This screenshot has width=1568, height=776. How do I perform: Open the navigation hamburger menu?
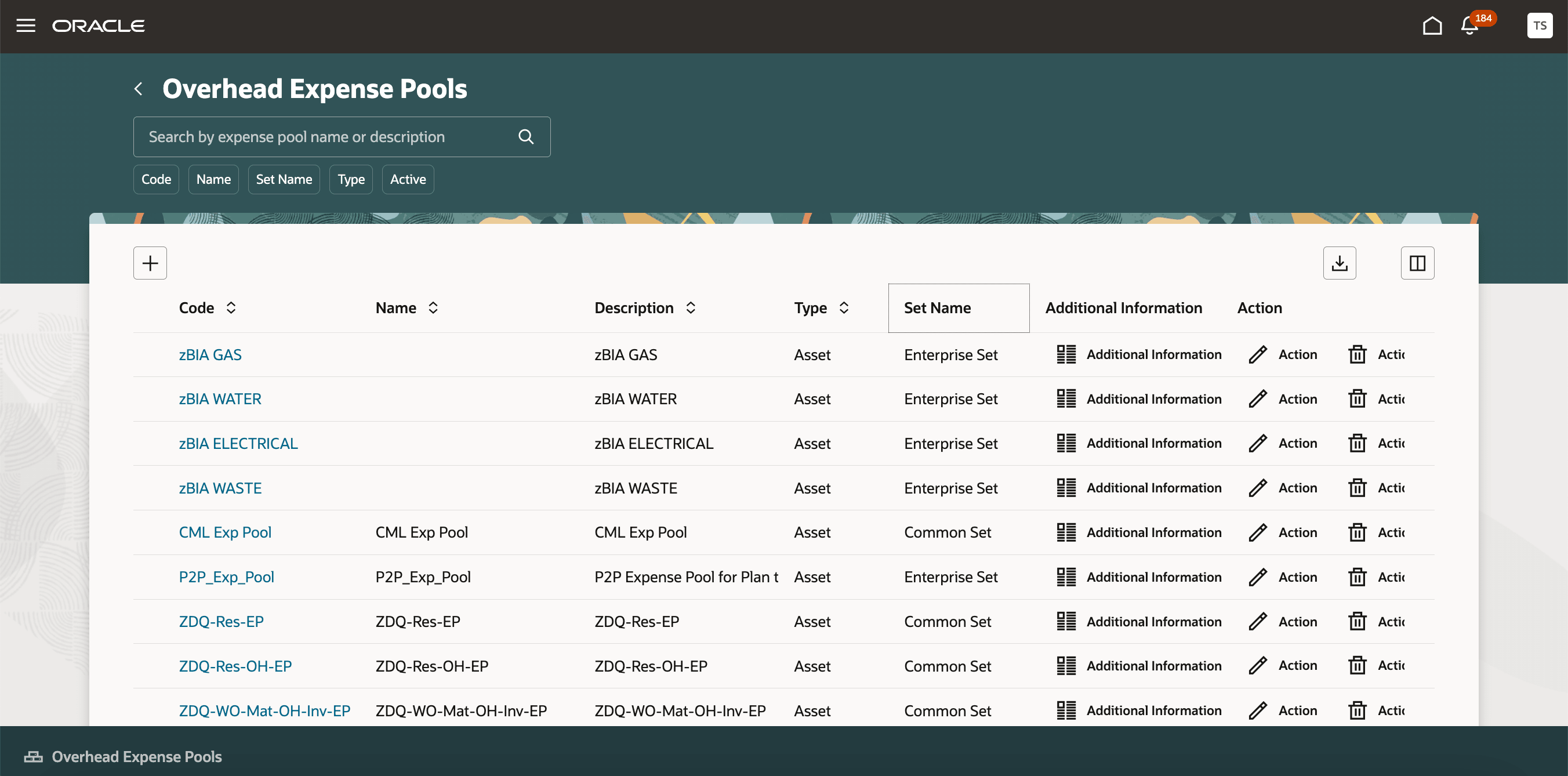tap(26, 26)
